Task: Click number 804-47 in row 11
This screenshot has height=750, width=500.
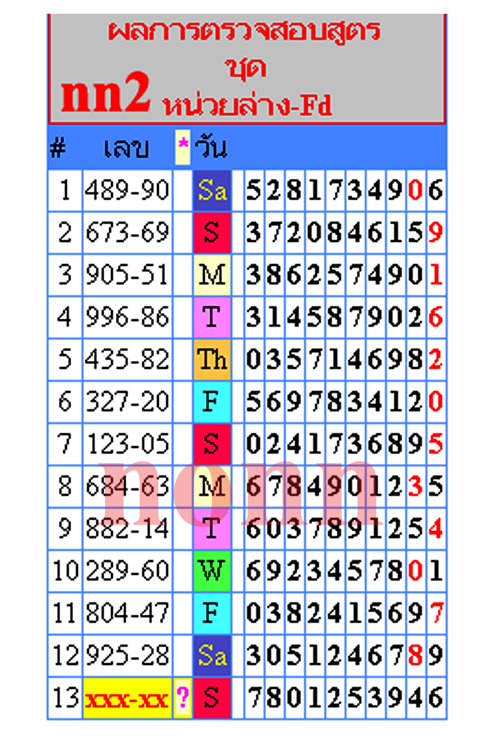Action: (x=127, y=613)
